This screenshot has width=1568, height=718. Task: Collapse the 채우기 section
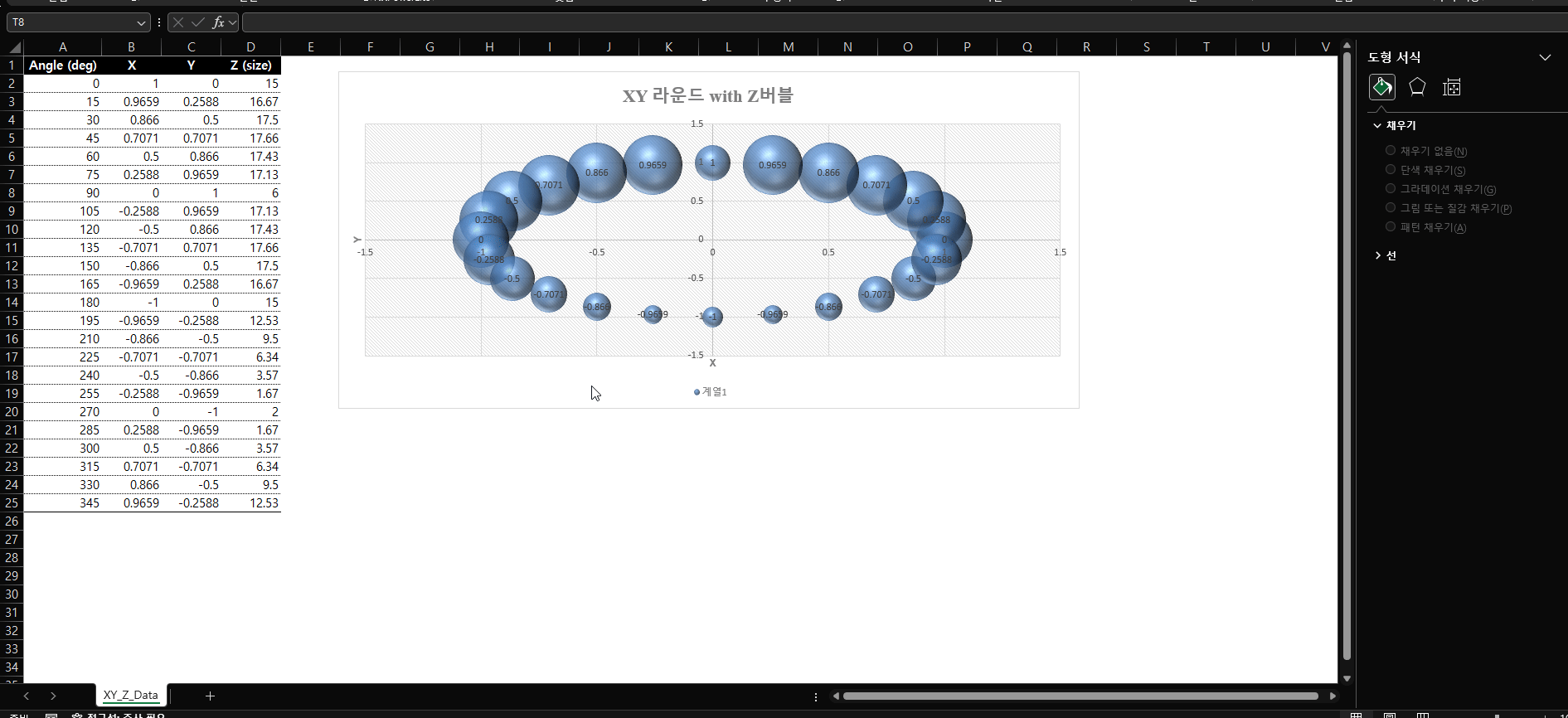(1377, 126)
